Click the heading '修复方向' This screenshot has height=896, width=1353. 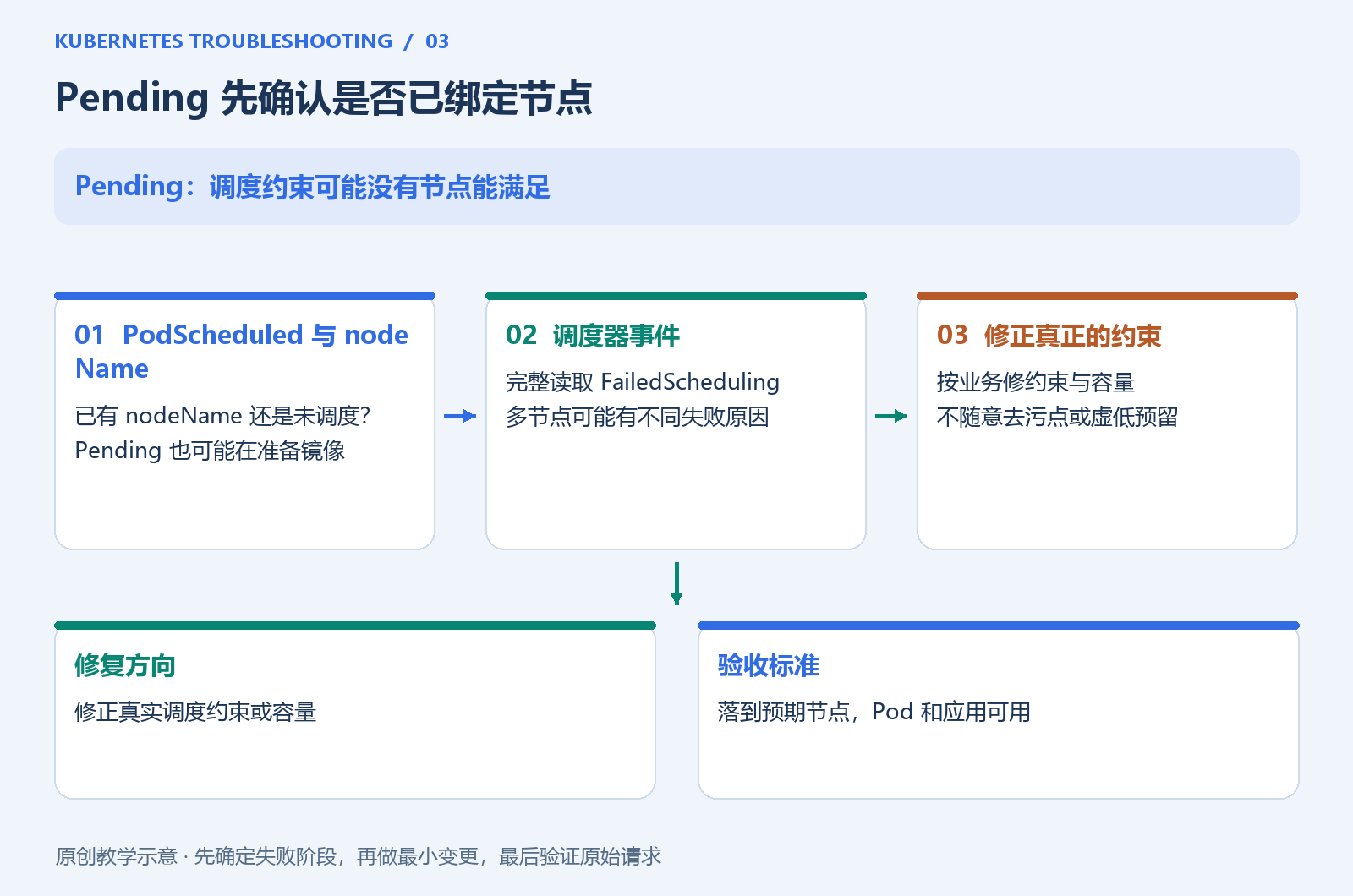click(x=125, y=665)
